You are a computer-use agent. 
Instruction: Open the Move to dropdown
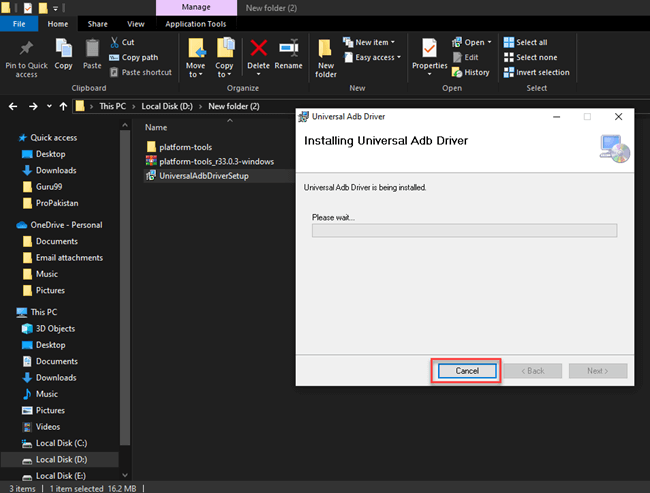click(196, 56)
